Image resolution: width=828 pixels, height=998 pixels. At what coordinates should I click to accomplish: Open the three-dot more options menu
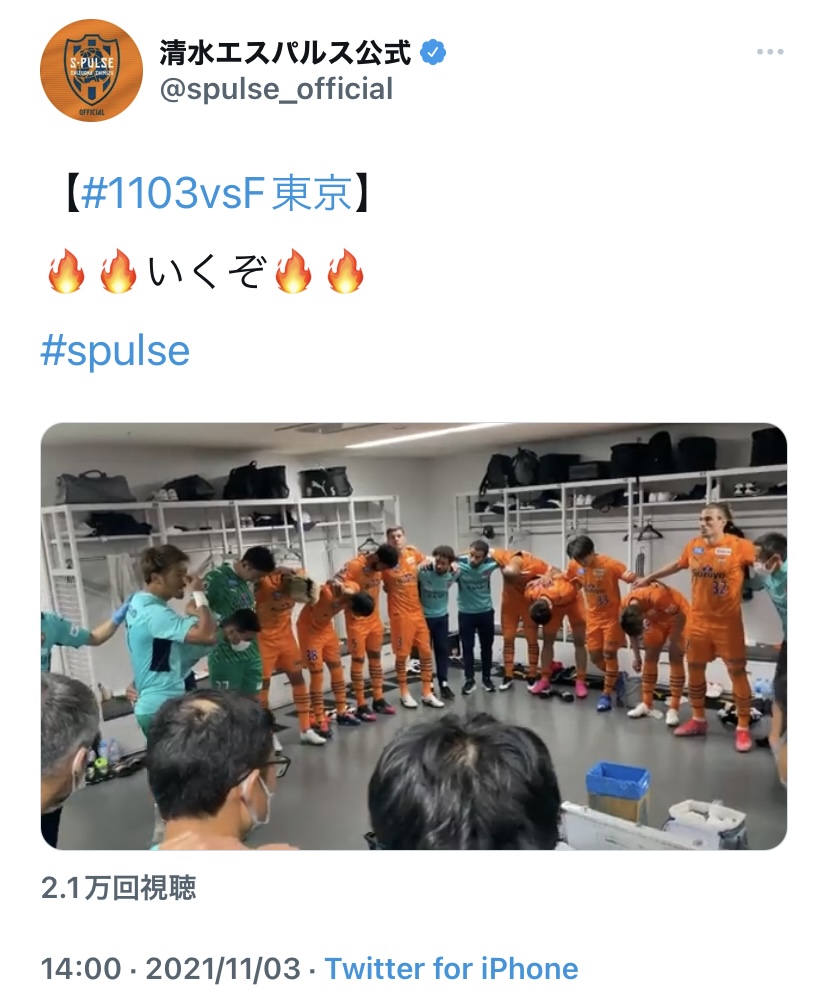pyautogui.click(x=770, y=52)
